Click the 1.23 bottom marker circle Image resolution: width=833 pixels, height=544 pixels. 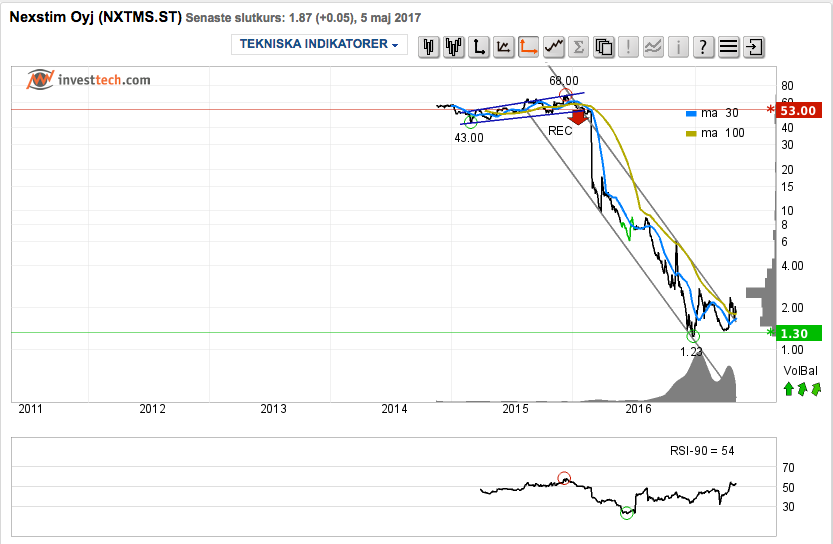[x=693, y=336]
